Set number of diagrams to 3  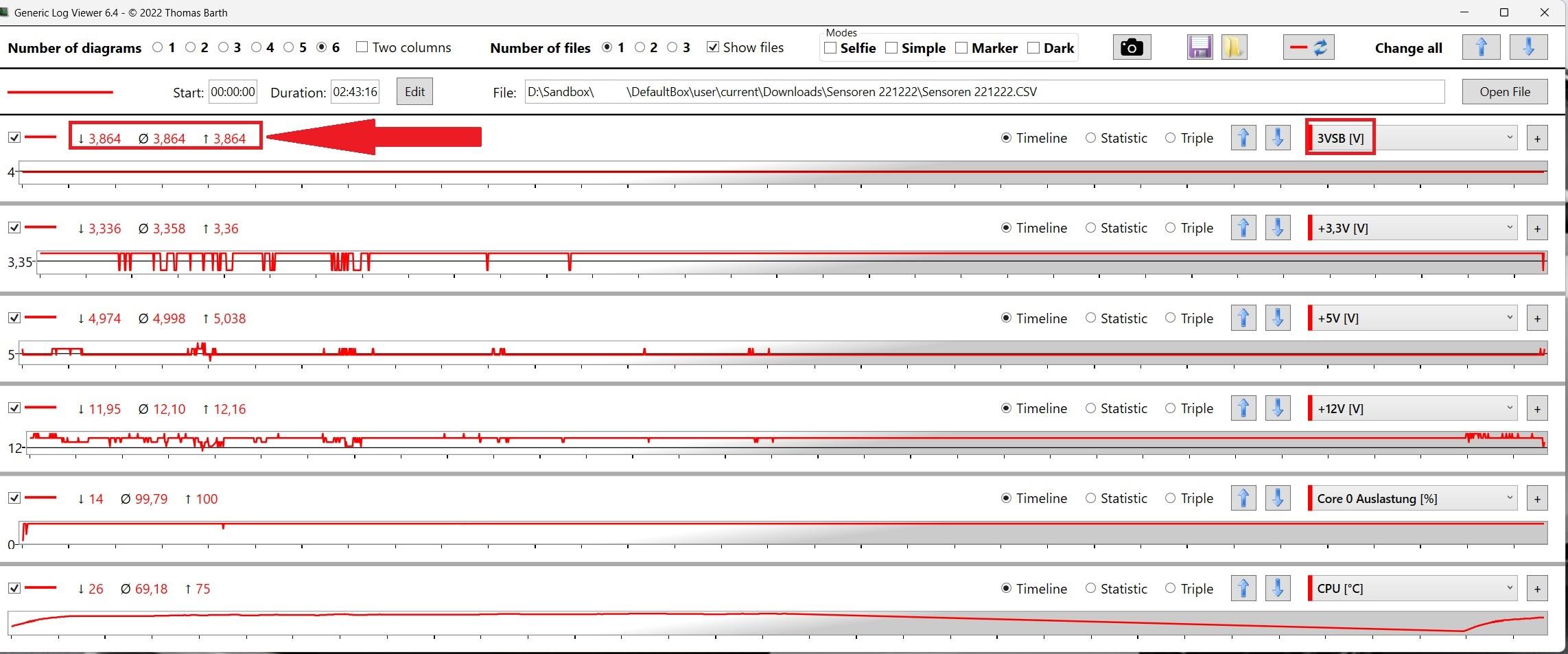pos(223,47)
